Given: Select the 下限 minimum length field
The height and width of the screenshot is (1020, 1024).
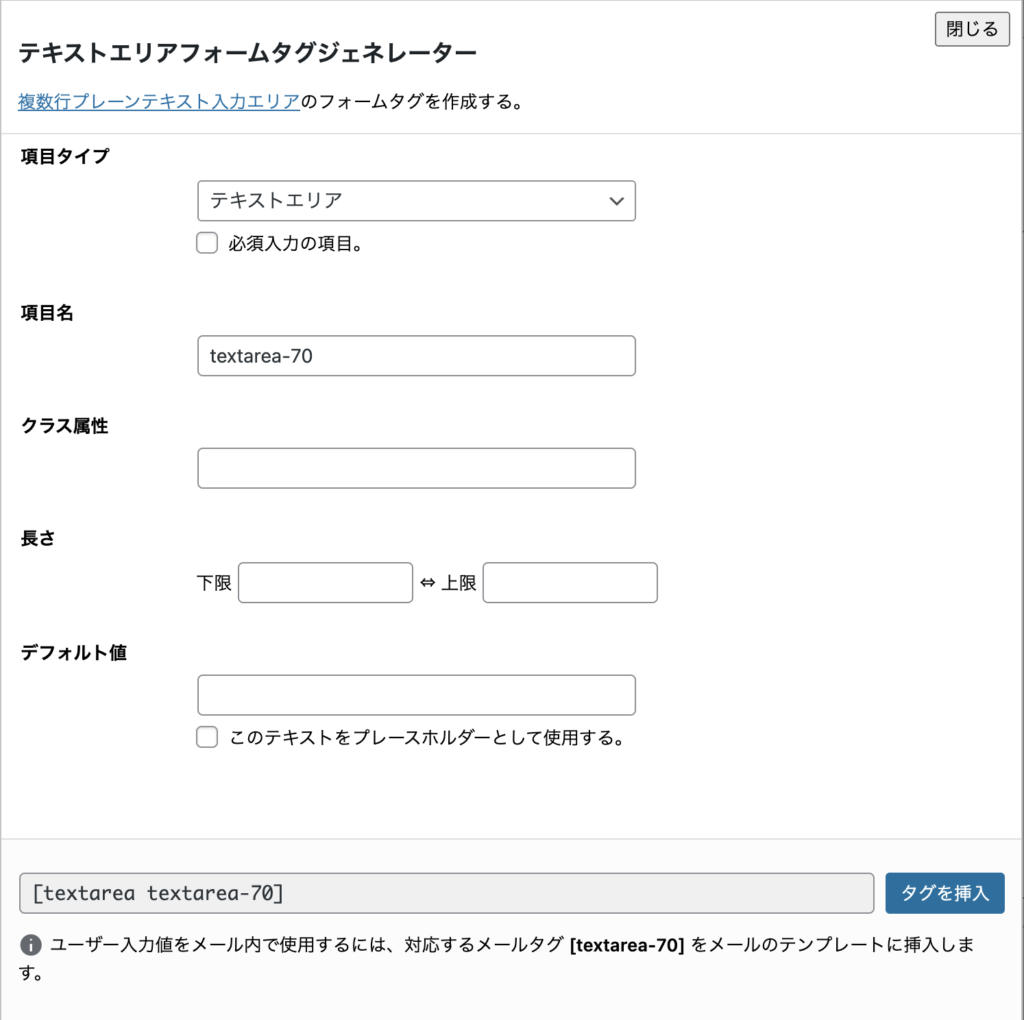Looking at the screenshot, I should pyautogui.click(x=325, y=583).
